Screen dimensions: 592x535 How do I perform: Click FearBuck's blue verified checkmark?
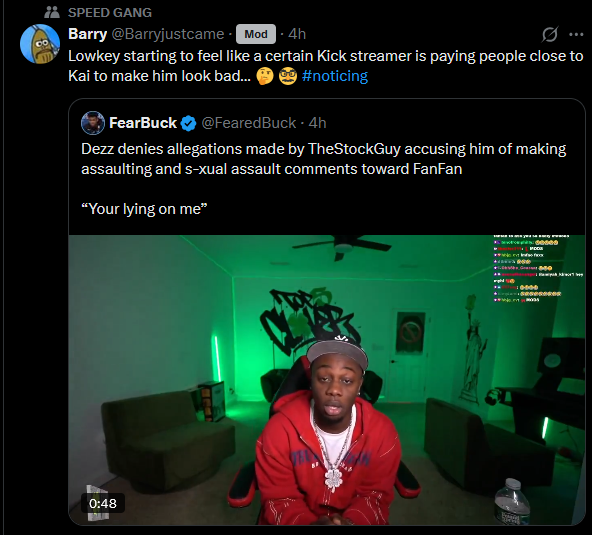188,123
